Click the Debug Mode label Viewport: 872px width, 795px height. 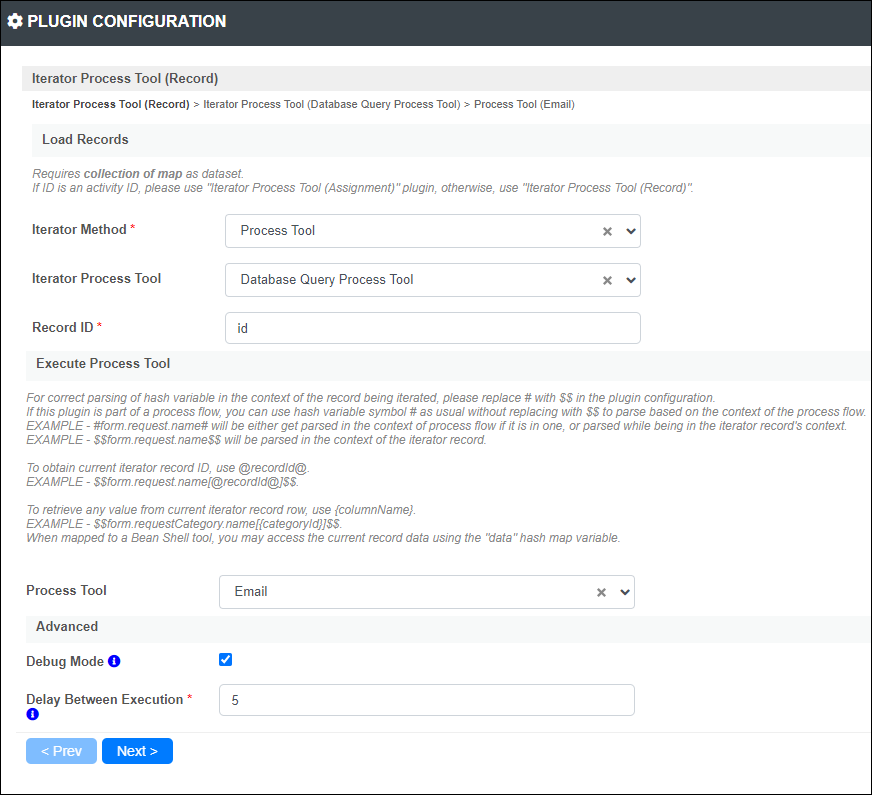click(x=65, y=661)
